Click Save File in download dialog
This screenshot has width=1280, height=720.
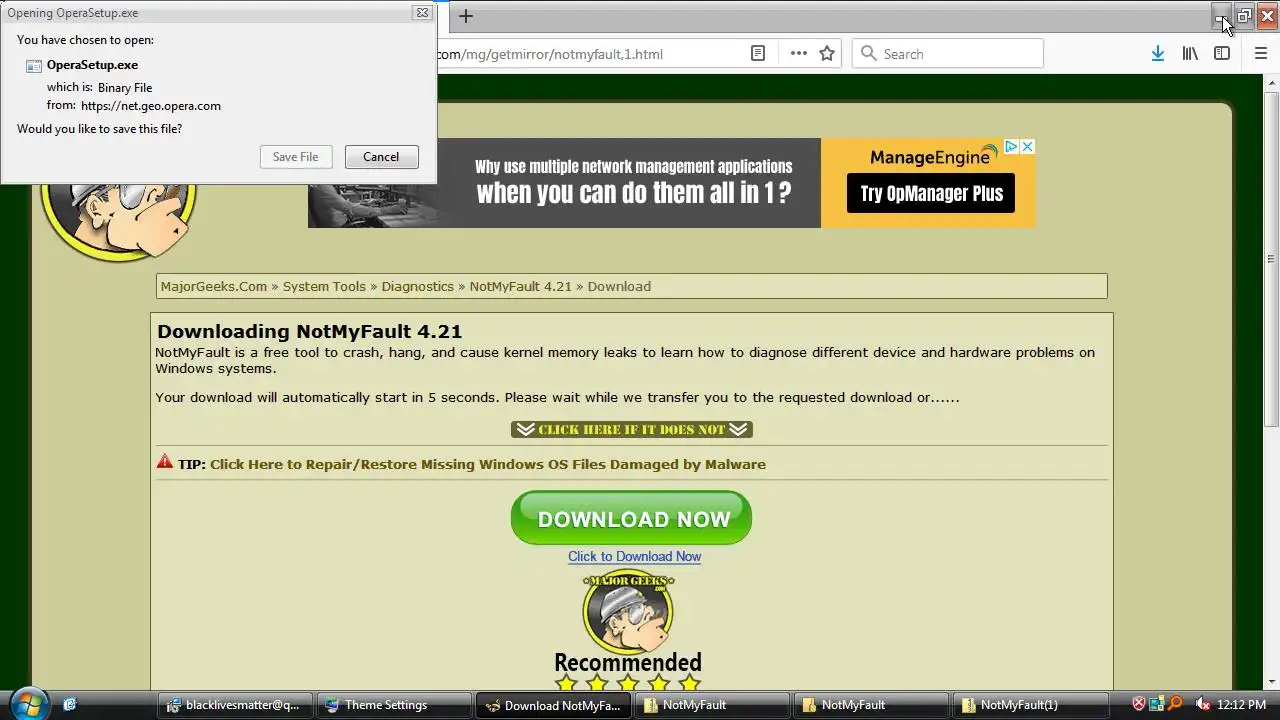(296, 157)
